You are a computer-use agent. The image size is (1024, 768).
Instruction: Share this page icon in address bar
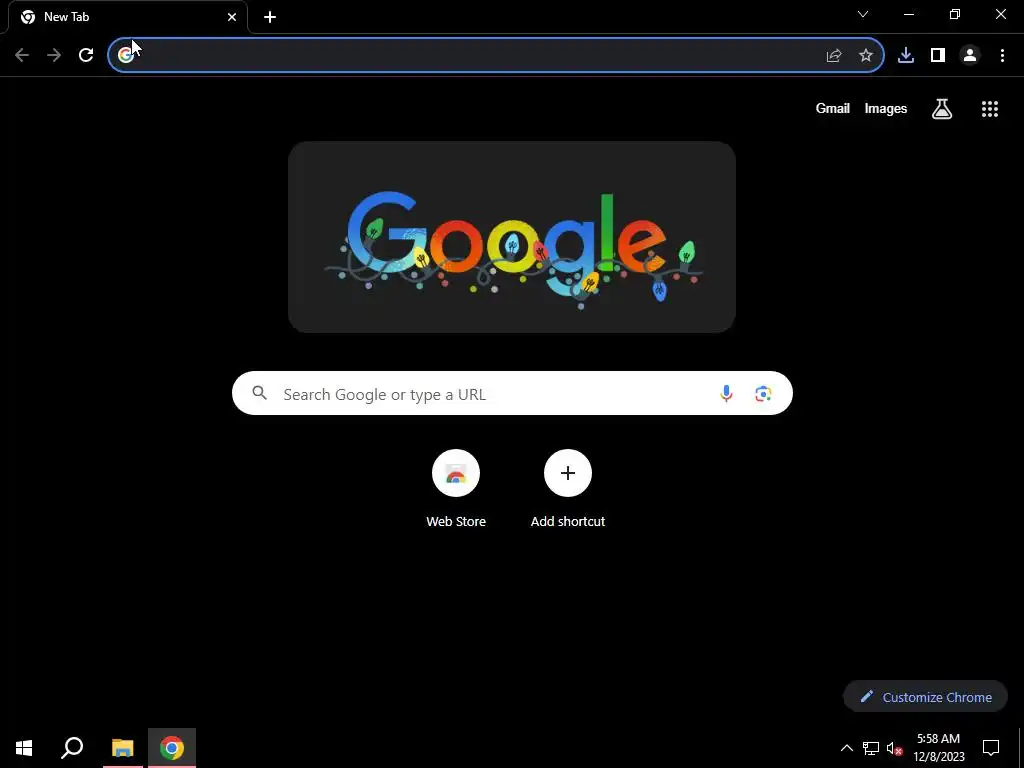(834, 56)
